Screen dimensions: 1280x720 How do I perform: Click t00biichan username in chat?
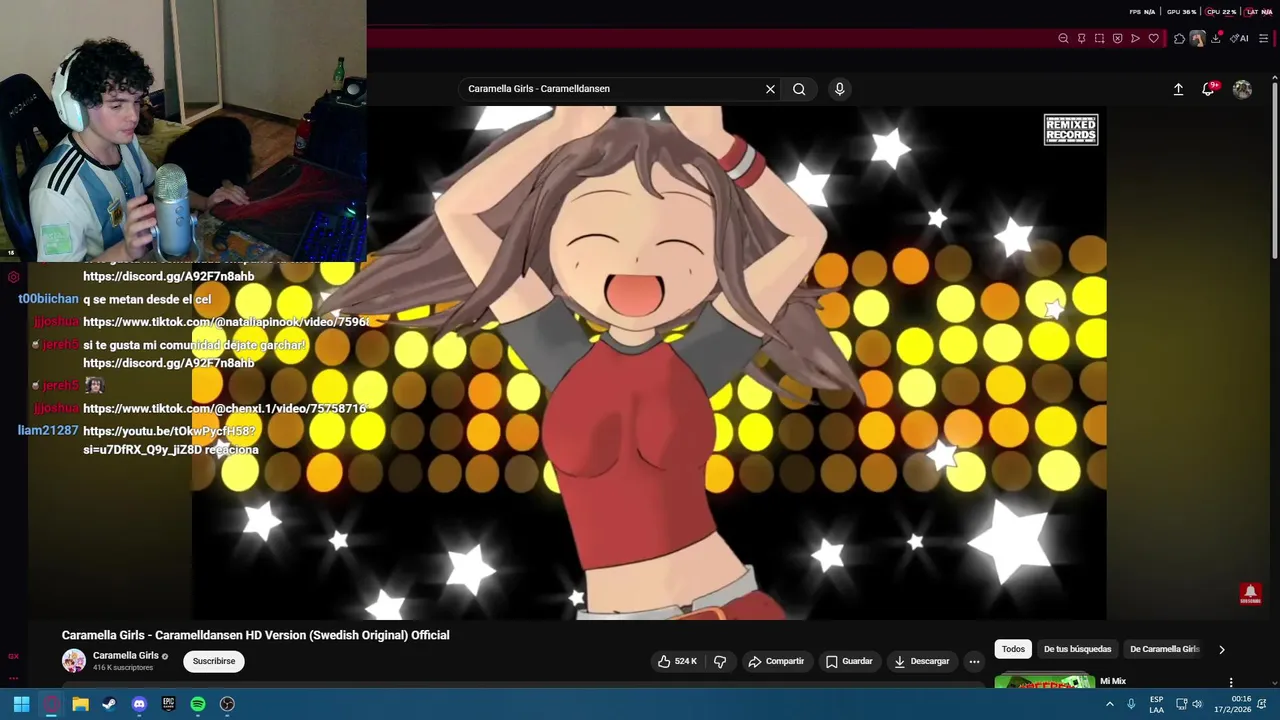coord(48,299)
